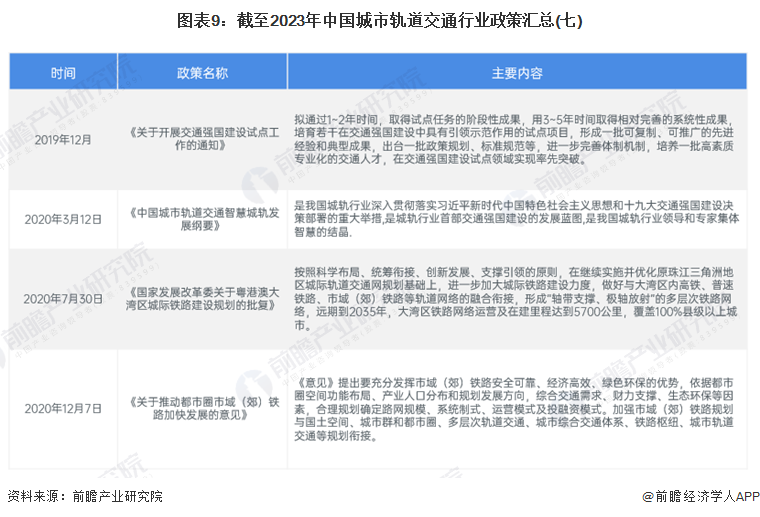This screenshot has width=760, height=517.
Task: Click the 主要内容 column header
Action: pos(517,73)
